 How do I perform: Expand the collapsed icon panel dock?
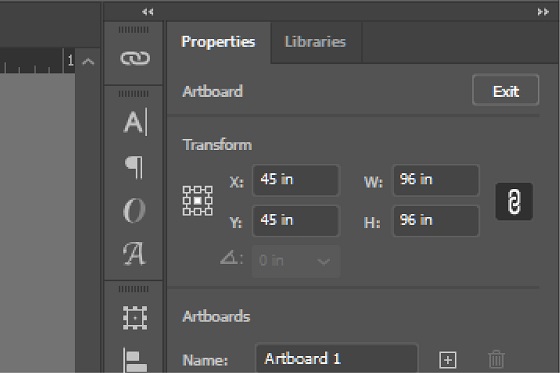click(148, 12)
